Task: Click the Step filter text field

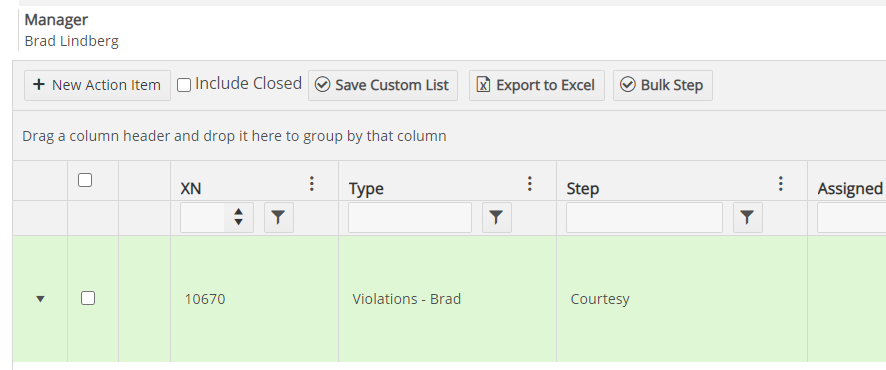Action: point(644,217)
